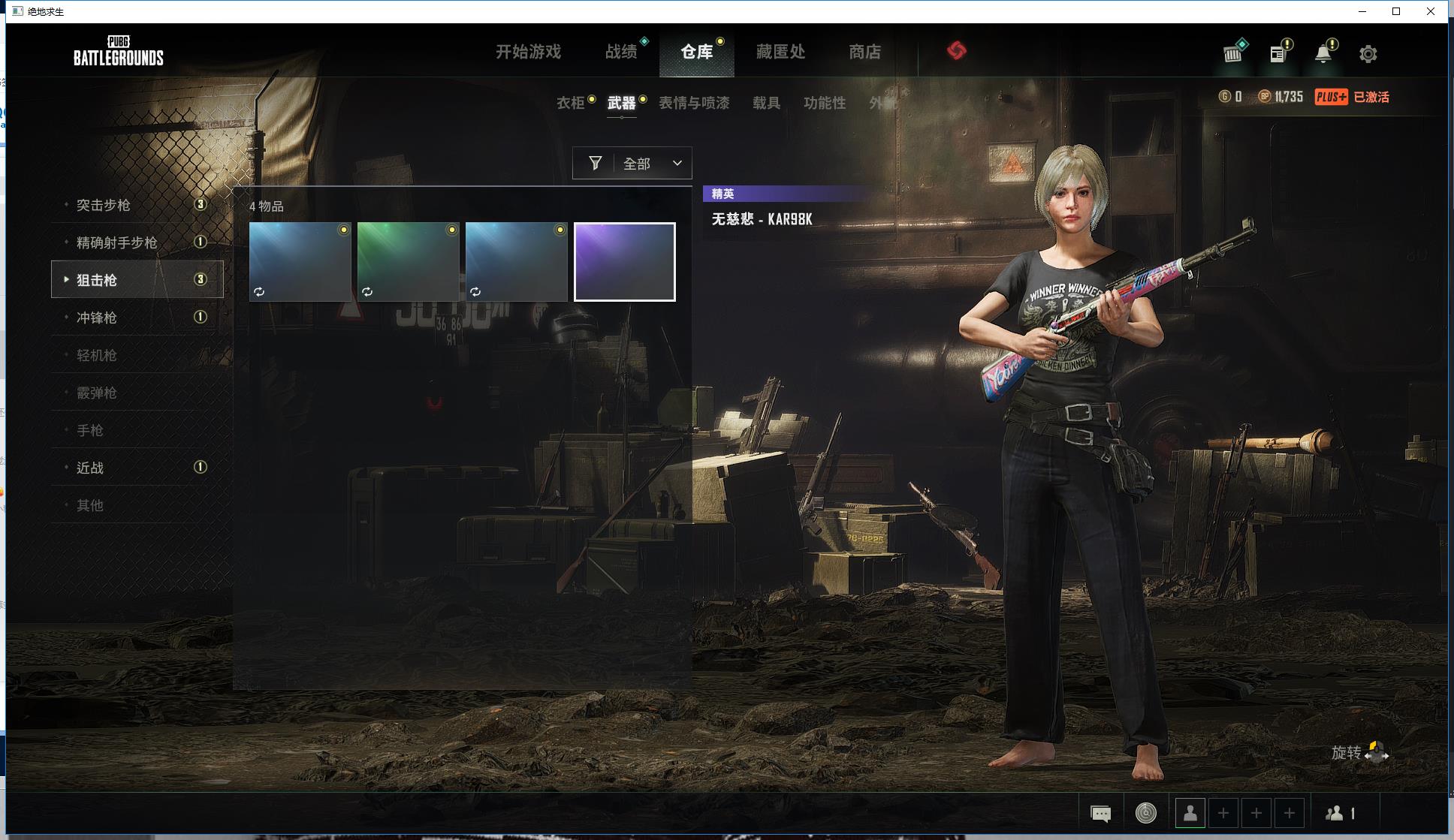The width and height of the screenshot is (1454, 840).
Task: Click the 精英 rarity label
Action: point(722,194)
